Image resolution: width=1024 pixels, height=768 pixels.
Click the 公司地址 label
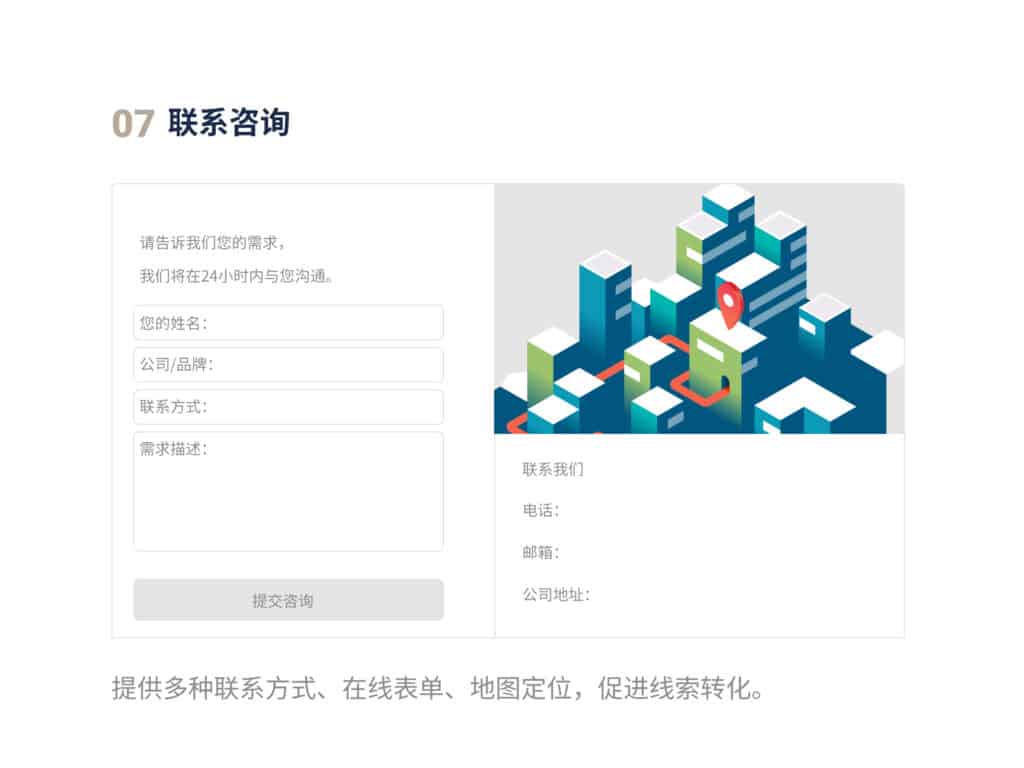pos(556,594)
